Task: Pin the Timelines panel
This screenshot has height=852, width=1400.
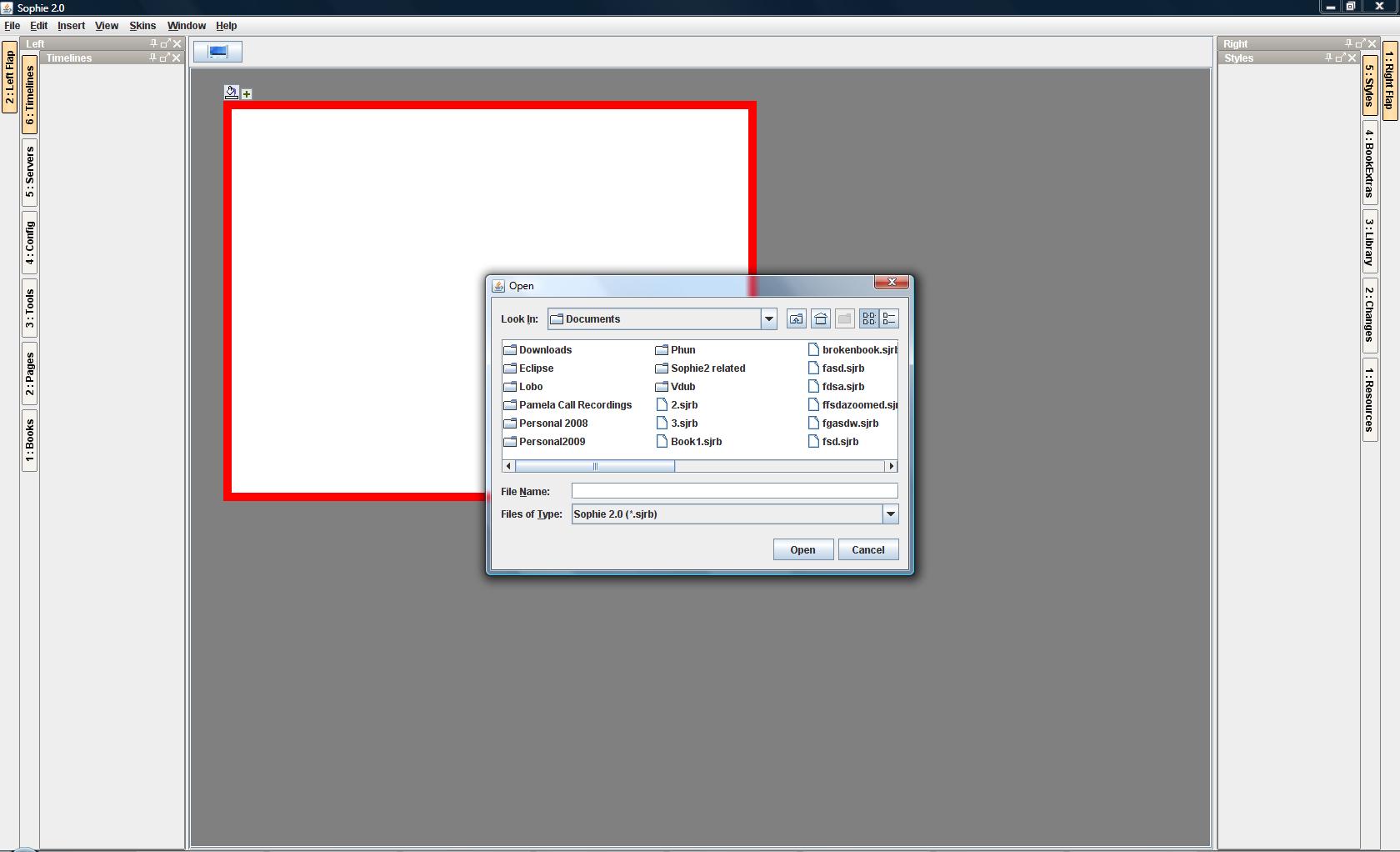Action: [152, 58]
